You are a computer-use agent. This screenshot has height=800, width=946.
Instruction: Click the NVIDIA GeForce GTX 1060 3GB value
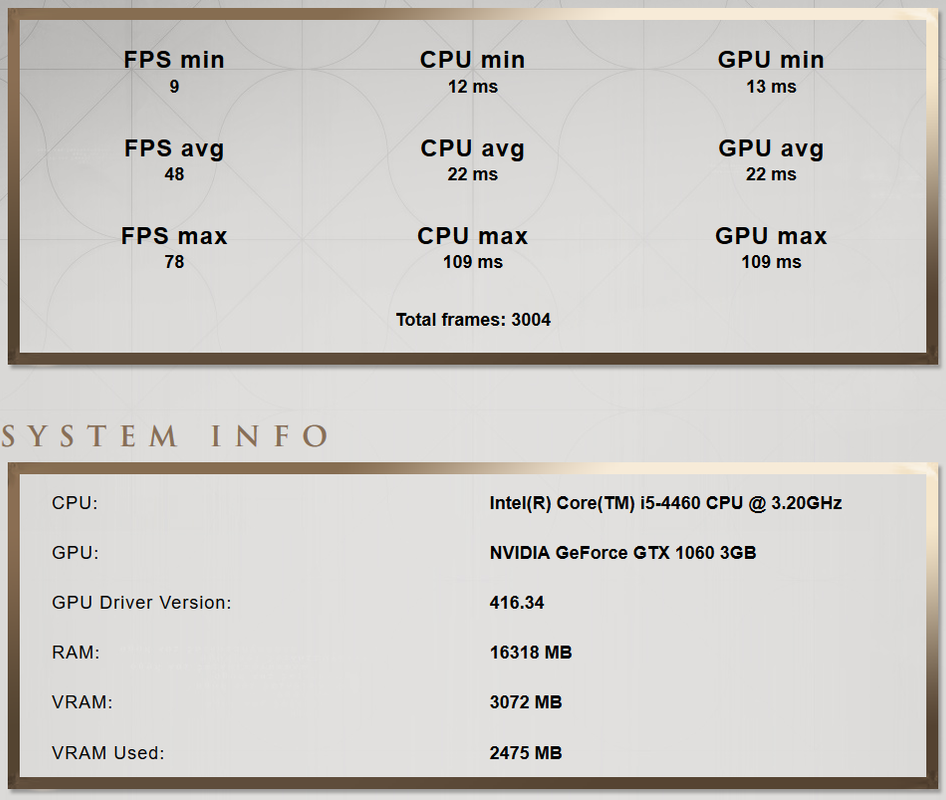pyautogui.click(x=623, y=553)
